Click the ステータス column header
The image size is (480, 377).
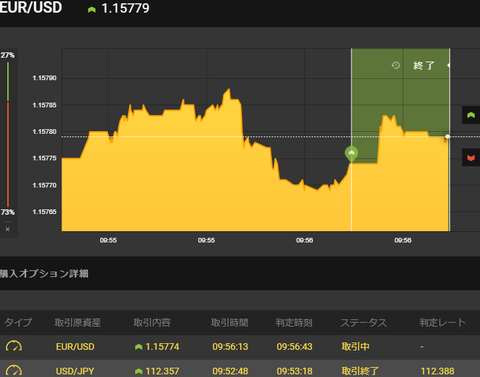[363, 322]
